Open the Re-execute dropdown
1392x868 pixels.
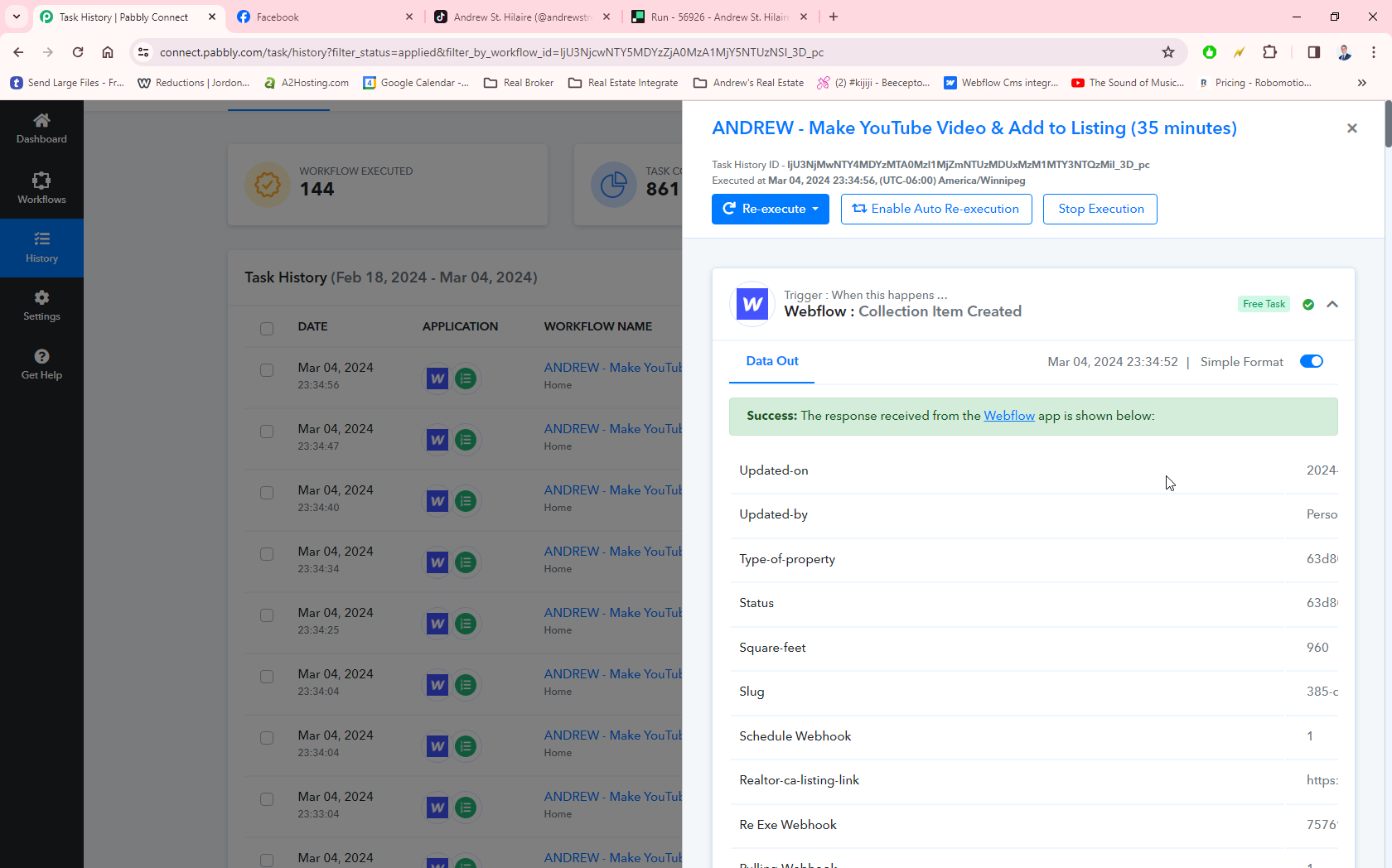(x=771, y=209)
